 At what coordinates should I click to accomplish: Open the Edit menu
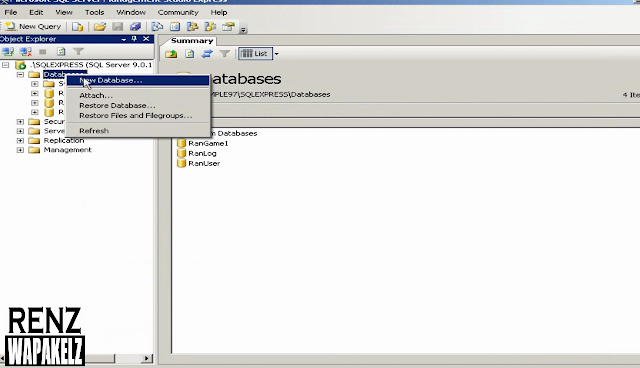[36, 12]
